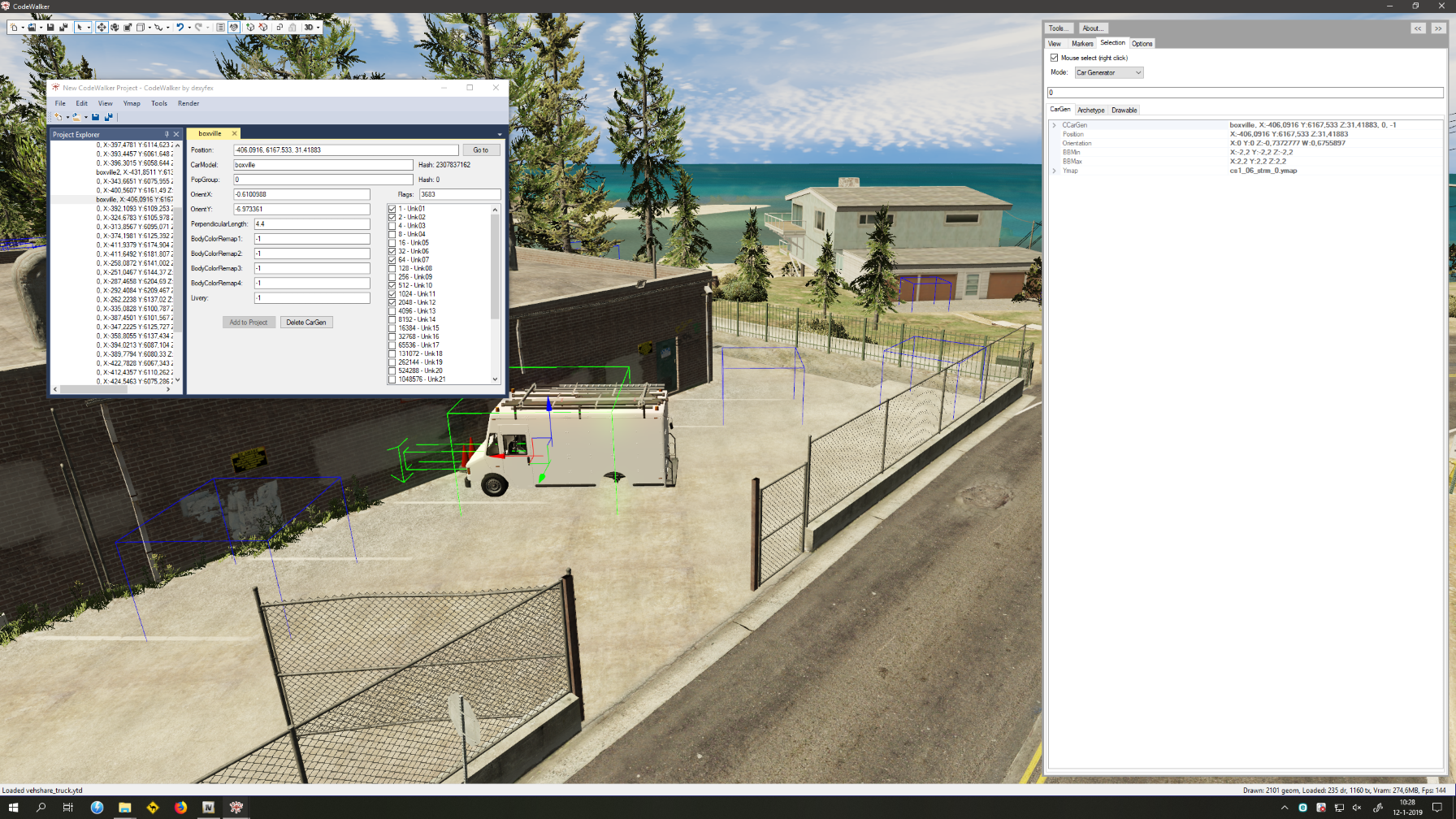Check the 8 - Unk04 flag
Screen dimensions: 1456x819
392,234
